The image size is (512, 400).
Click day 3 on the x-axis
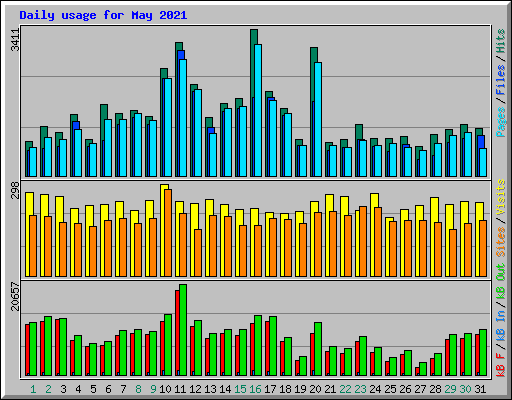tap(63, 389)
